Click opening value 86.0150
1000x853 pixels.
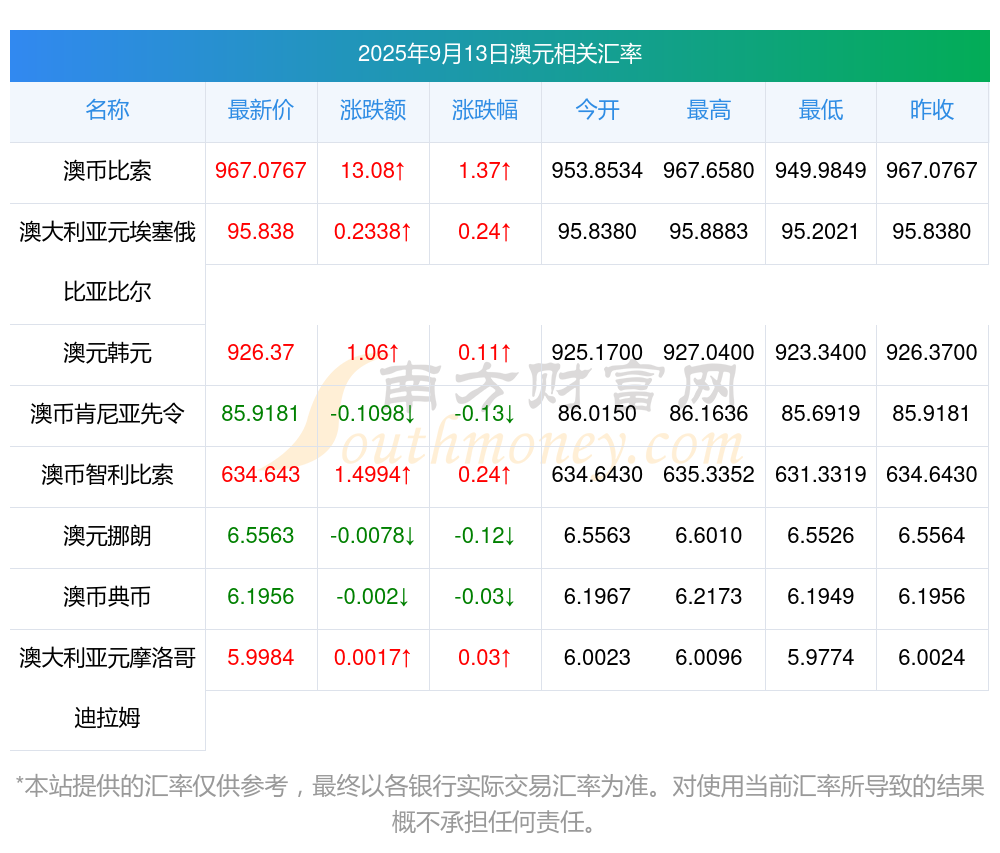(597, 414)
